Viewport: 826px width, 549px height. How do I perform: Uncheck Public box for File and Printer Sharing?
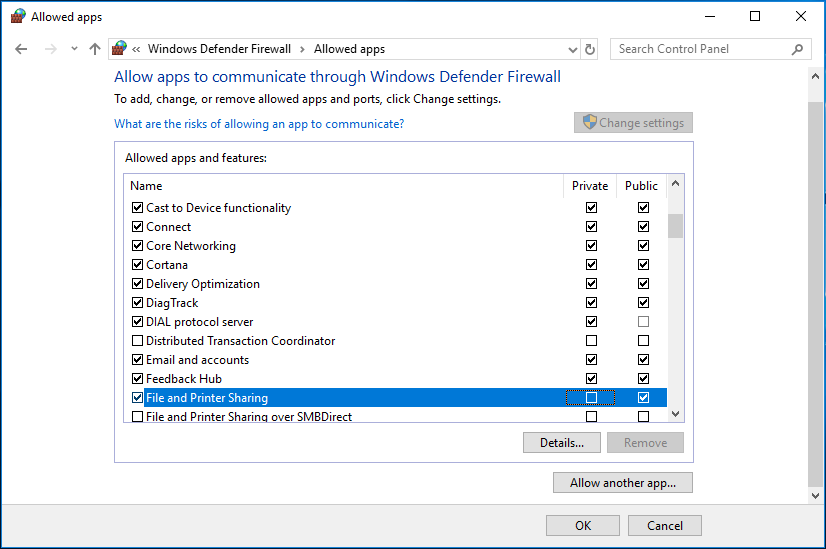pos(643,397)
